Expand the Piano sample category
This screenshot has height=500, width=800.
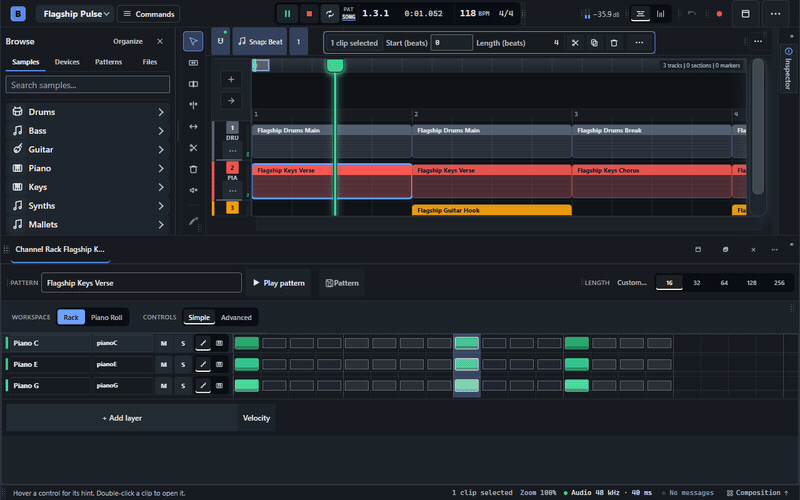tap(88, 168)
